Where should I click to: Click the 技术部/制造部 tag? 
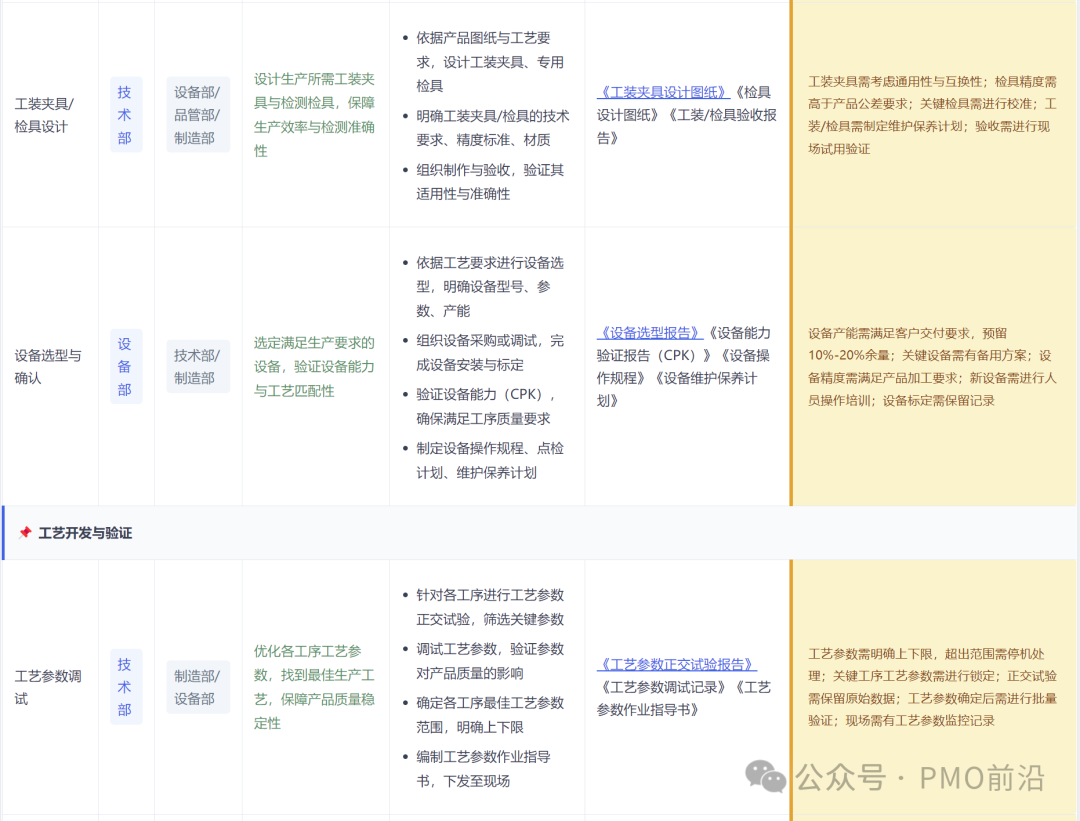[197, 366]
